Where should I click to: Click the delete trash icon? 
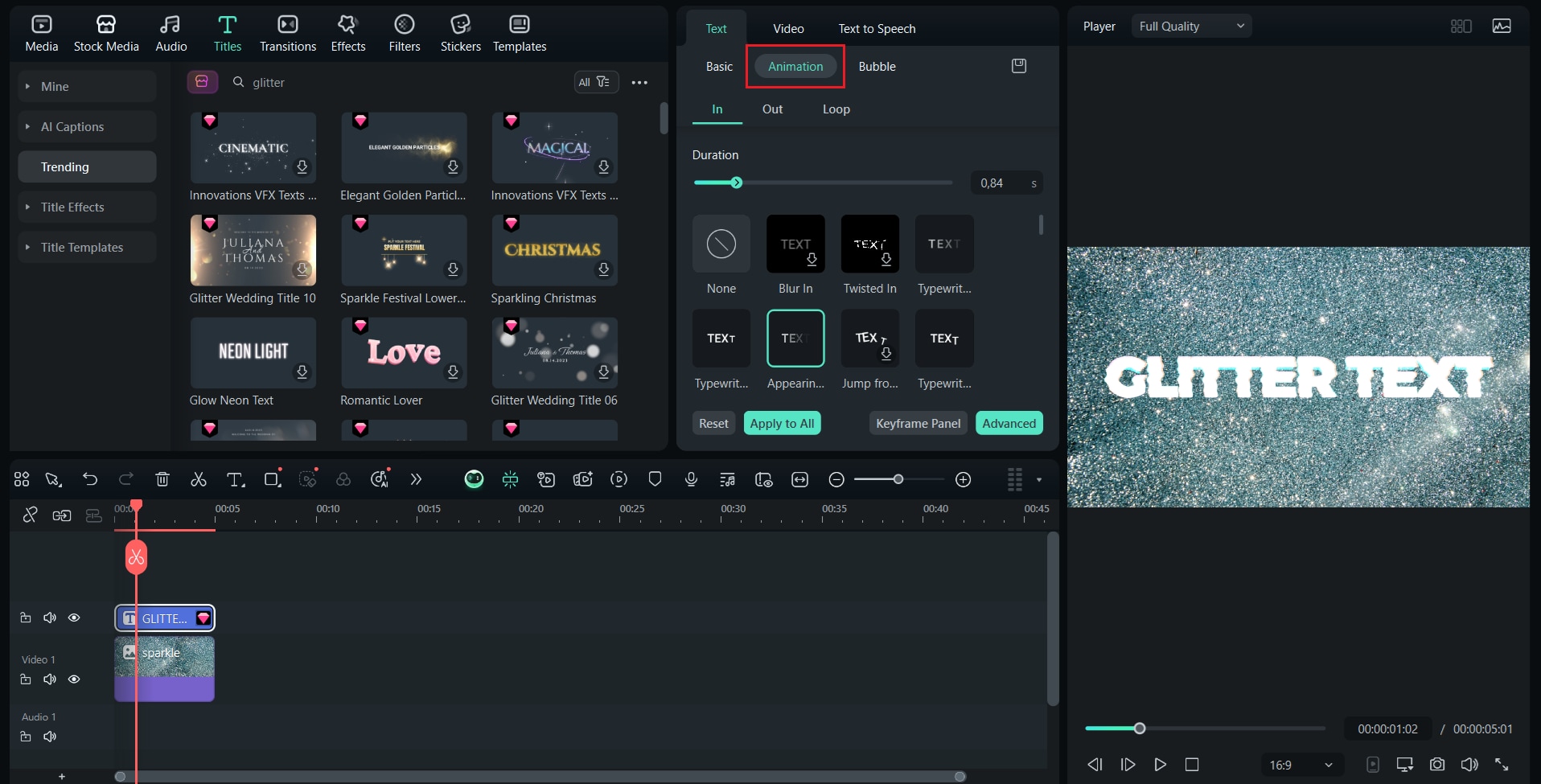coord(162,479)
